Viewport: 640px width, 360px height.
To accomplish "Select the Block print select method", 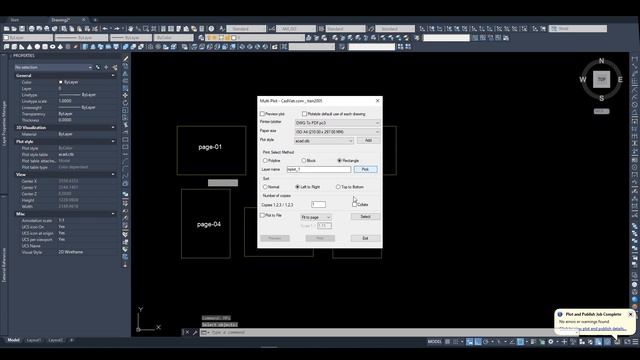I will click(304, 161).
